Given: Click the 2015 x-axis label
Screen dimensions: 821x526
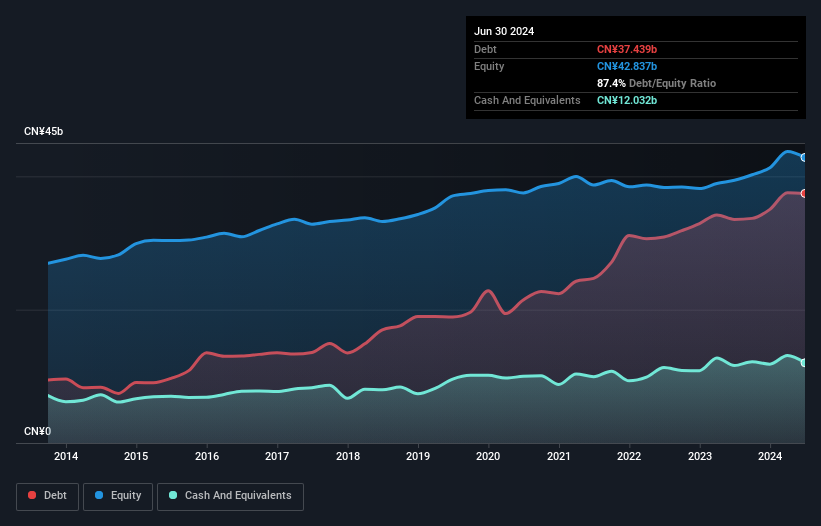Looking at the screenshot, I should [136, 456].
